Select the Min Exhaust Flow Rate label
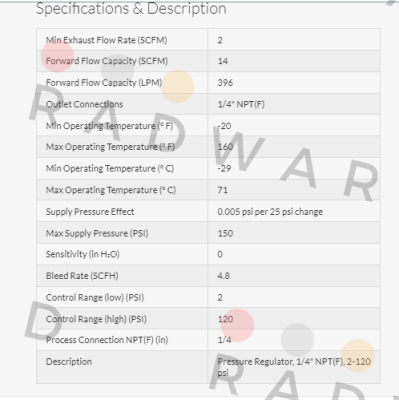399x400 pixels. pyautogui.click(x=106, y=40)
